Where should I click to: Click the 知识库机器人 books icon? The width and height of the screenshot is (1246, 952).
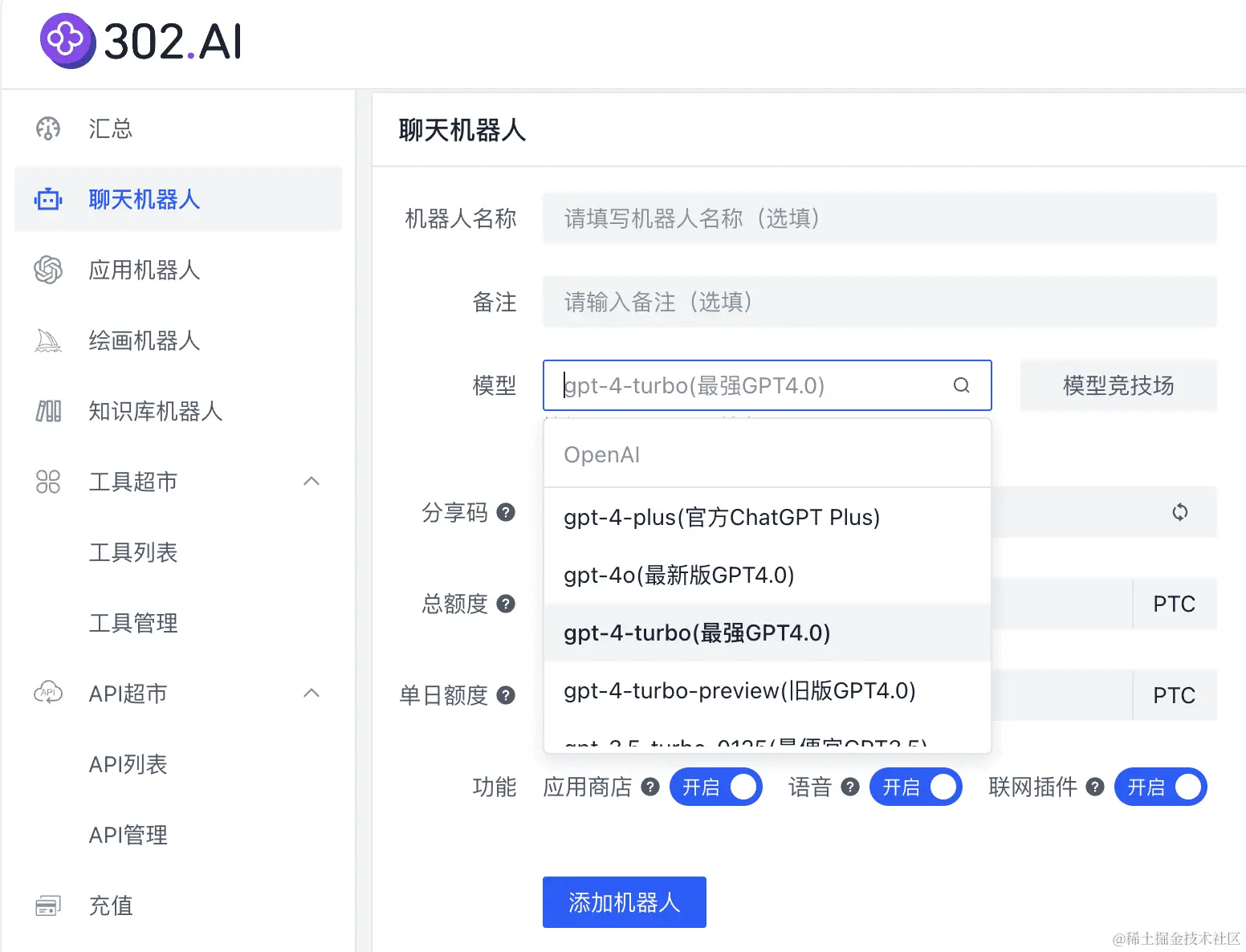[48, 411]
